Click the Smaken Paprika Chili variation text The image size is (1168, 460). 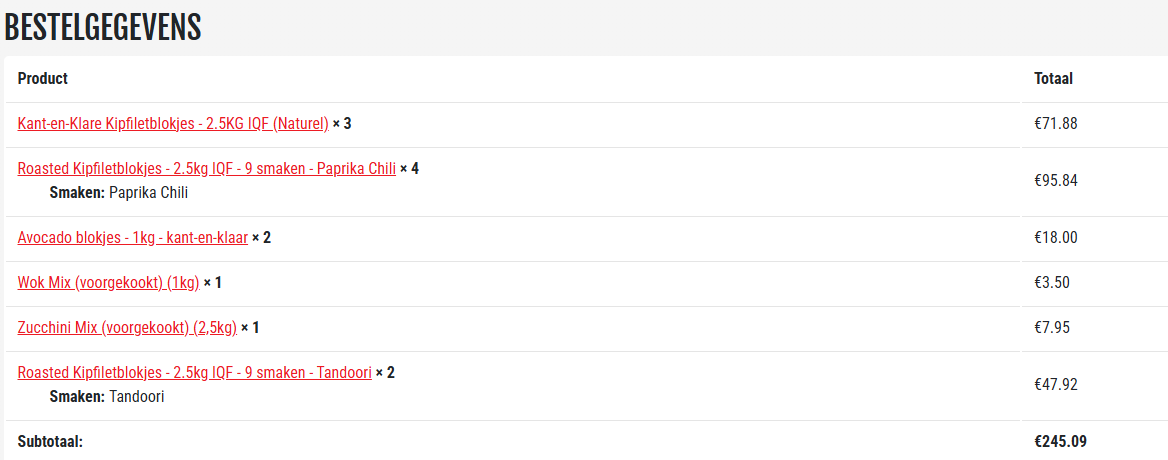tap(119, 193)
